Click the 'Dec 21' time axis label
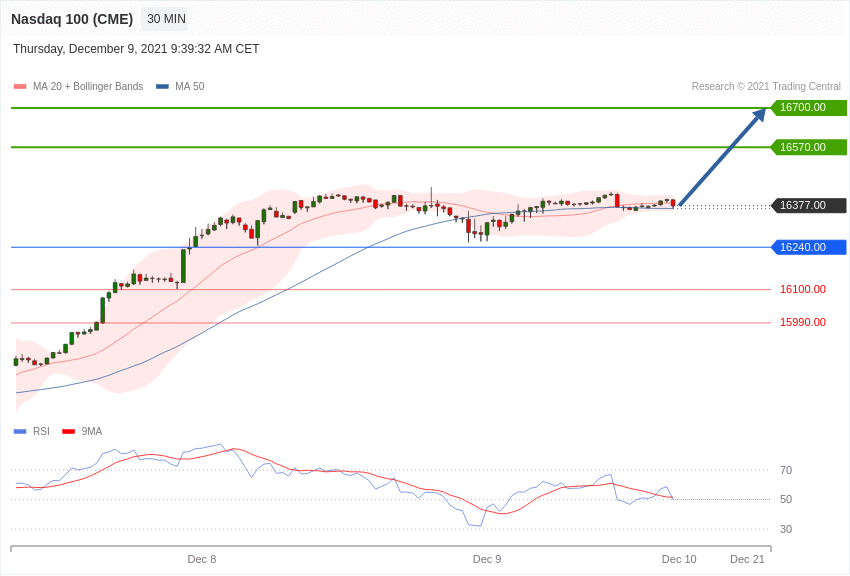This screenshot has height=576, width=850. point(747,559)
